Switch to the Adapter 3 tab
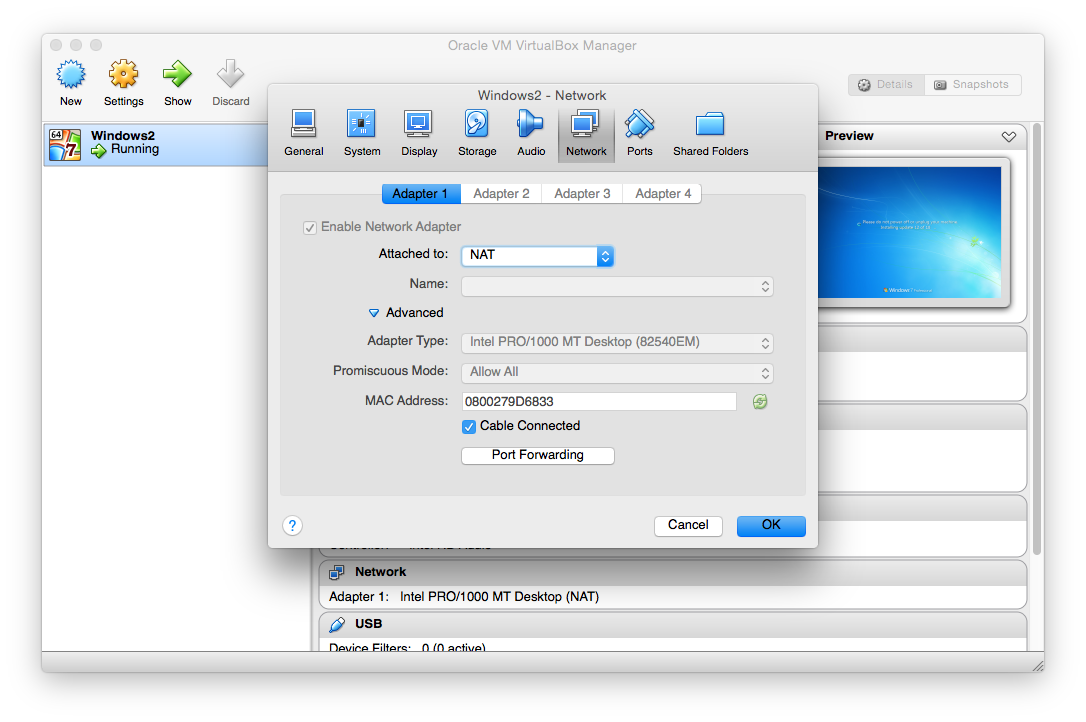The width and height of the screenshot is (1086, 722). [x=582, y=194]
